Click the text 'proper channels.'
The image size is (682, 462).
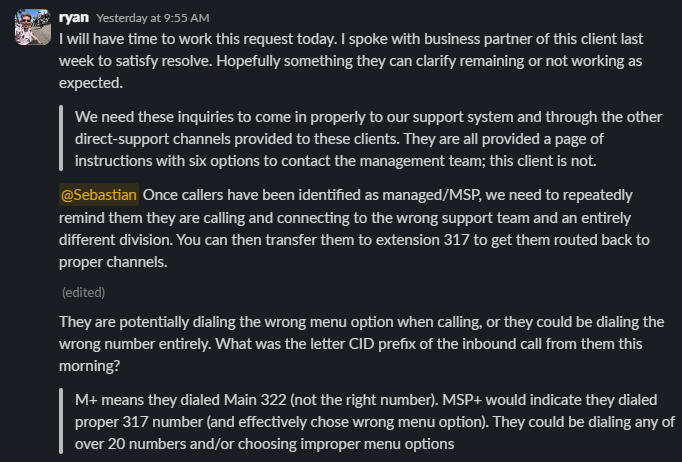pos(113,262)
